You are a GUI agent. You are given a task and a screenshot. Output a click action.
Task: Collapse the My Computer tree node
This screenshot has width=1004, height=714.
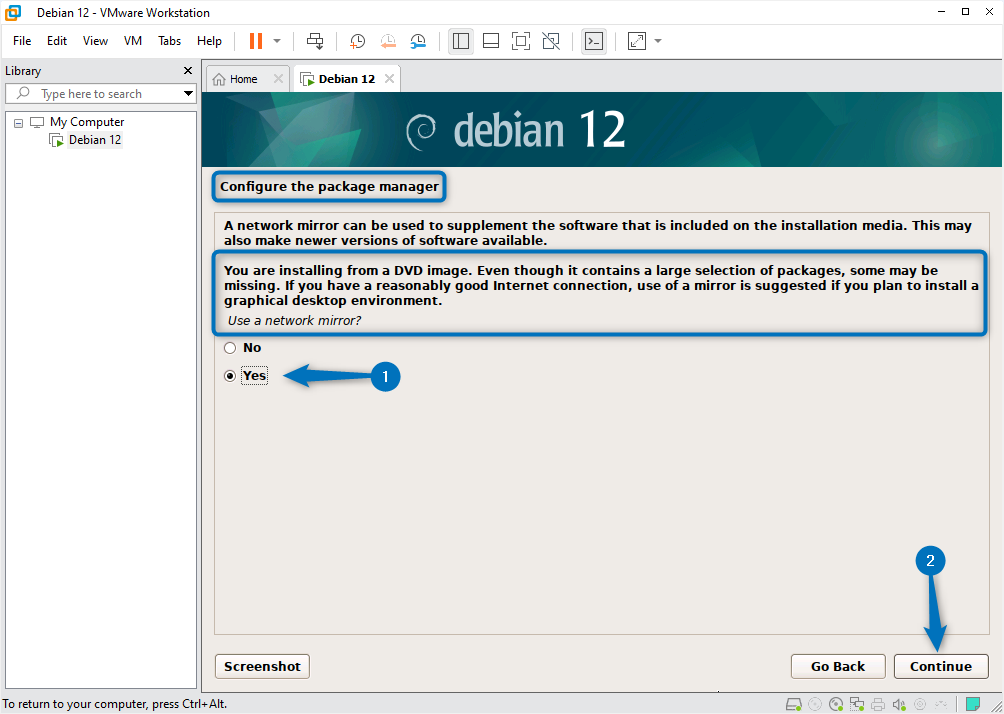pyautogui.click(x=17, y=121)
